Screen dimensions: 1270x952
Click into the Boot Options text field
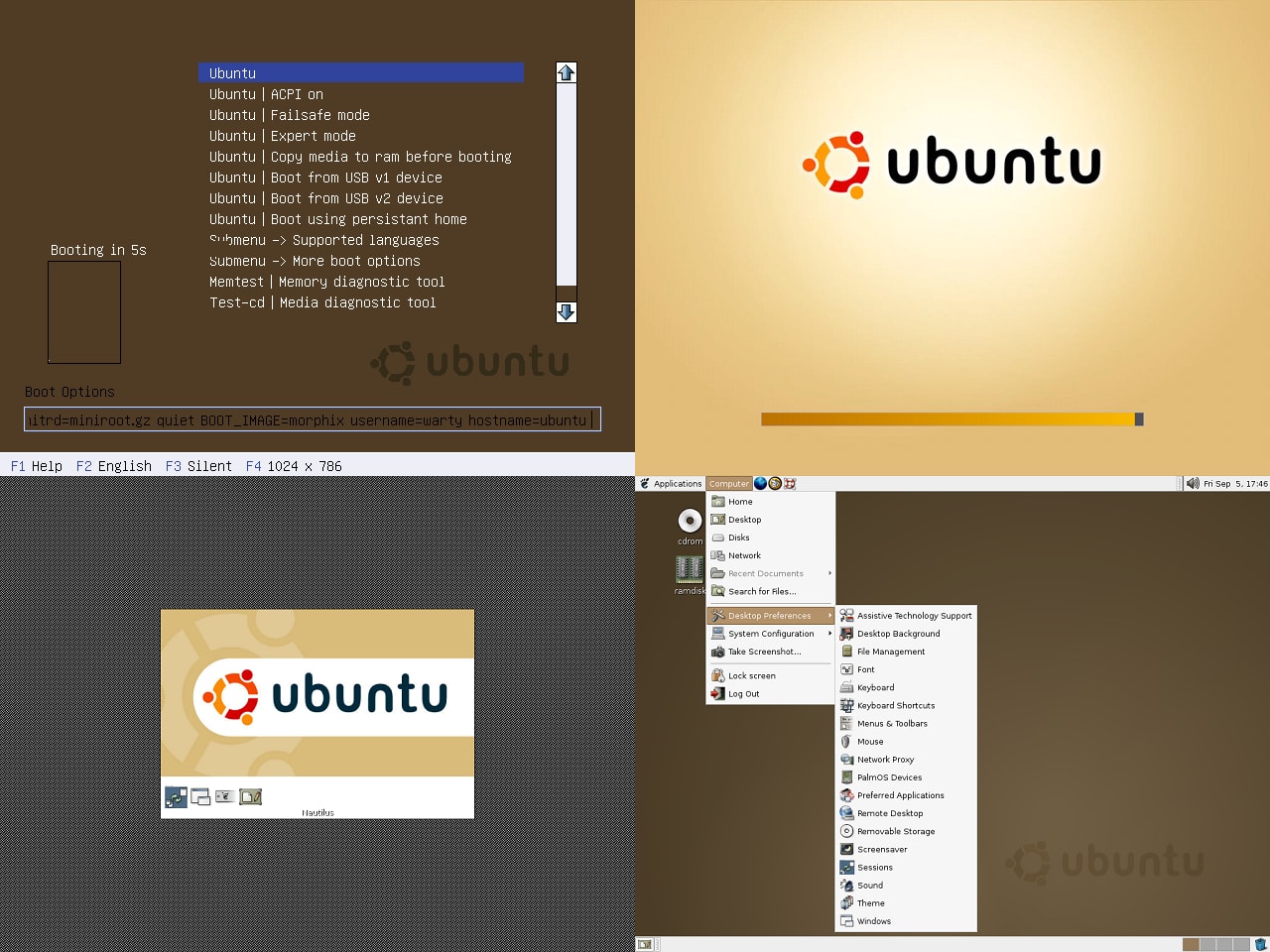pos(312,420)
